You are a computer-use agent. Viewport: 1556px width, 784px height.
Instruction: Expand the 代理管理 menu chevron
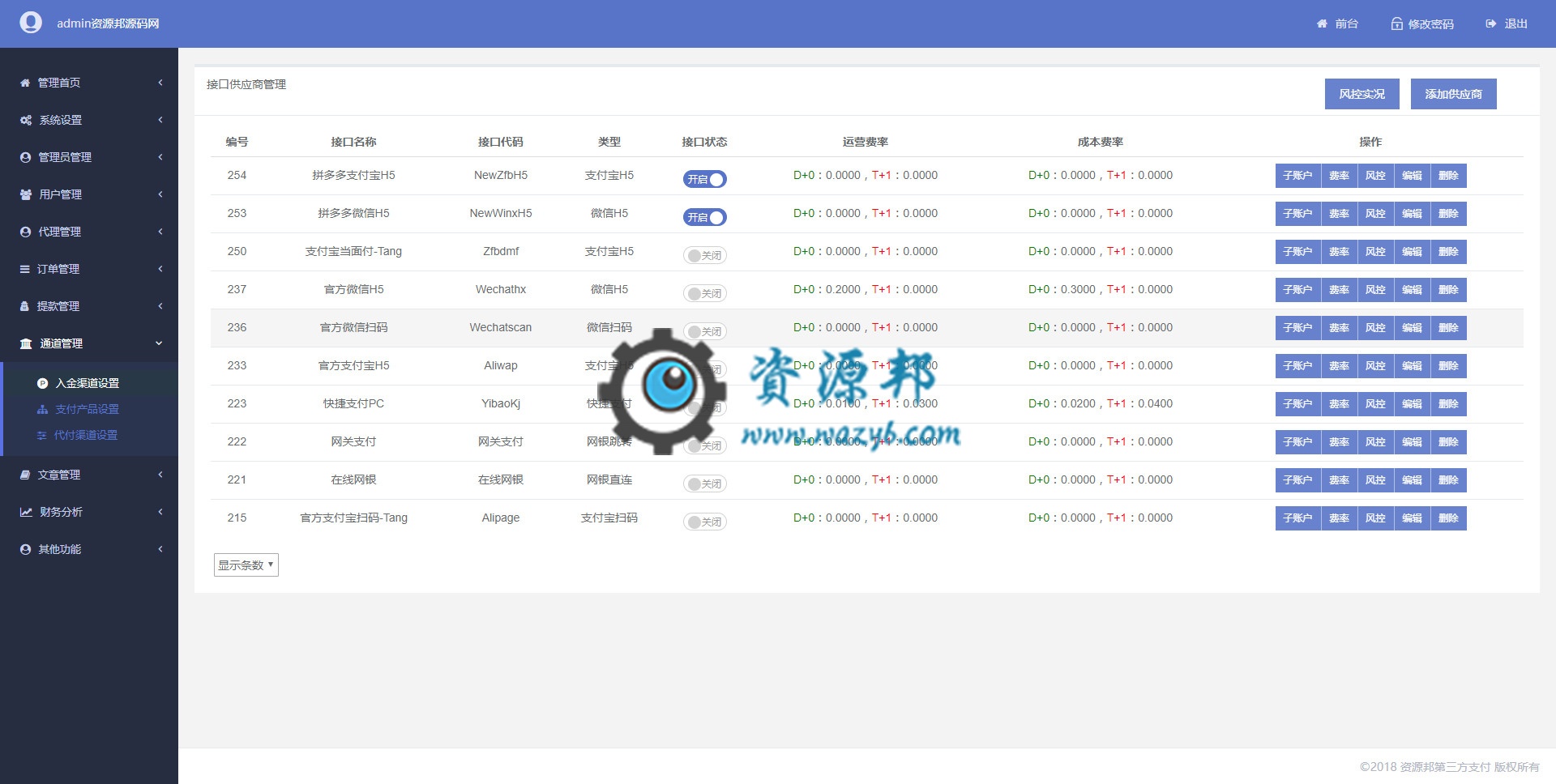pos(160,232)
